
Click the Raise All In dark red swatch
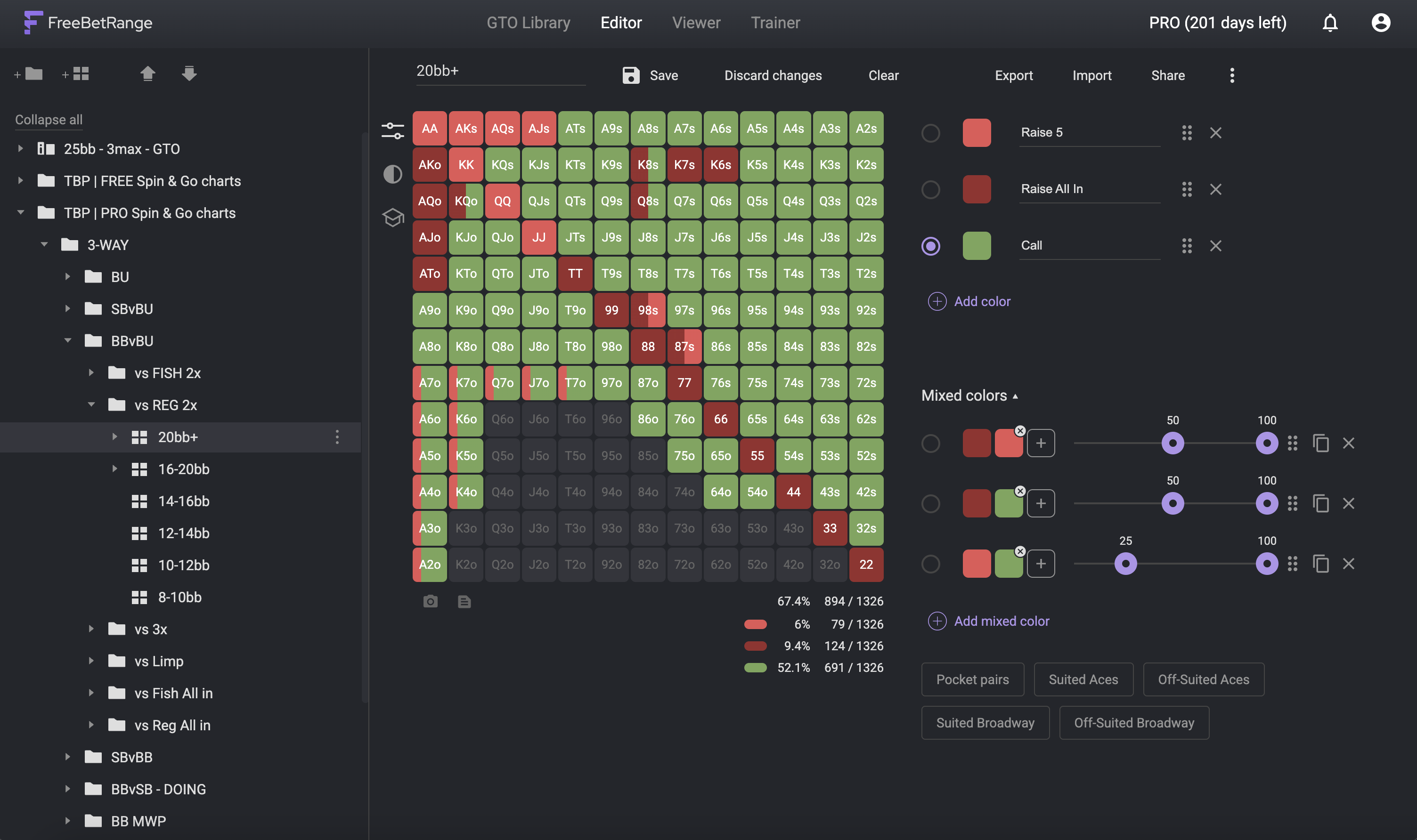point(977,189)
